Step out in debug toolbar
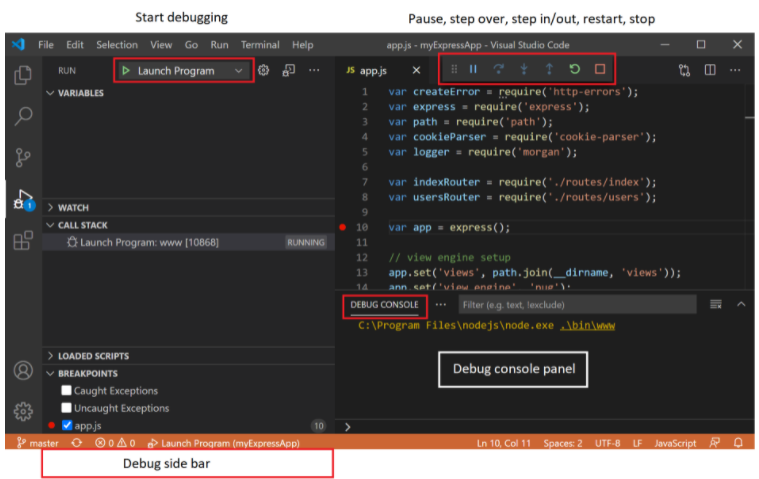 [549, 69]
